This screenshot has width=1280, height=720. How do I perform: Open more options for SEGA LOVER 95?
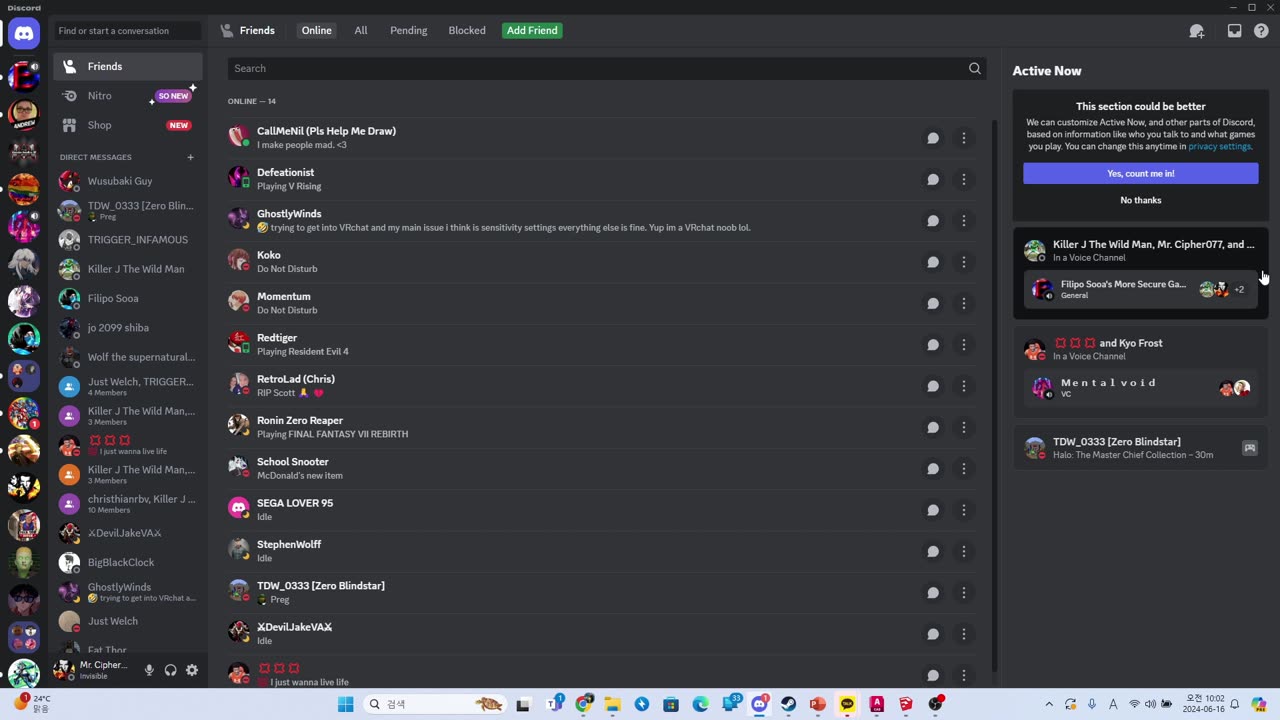point(963,510)
